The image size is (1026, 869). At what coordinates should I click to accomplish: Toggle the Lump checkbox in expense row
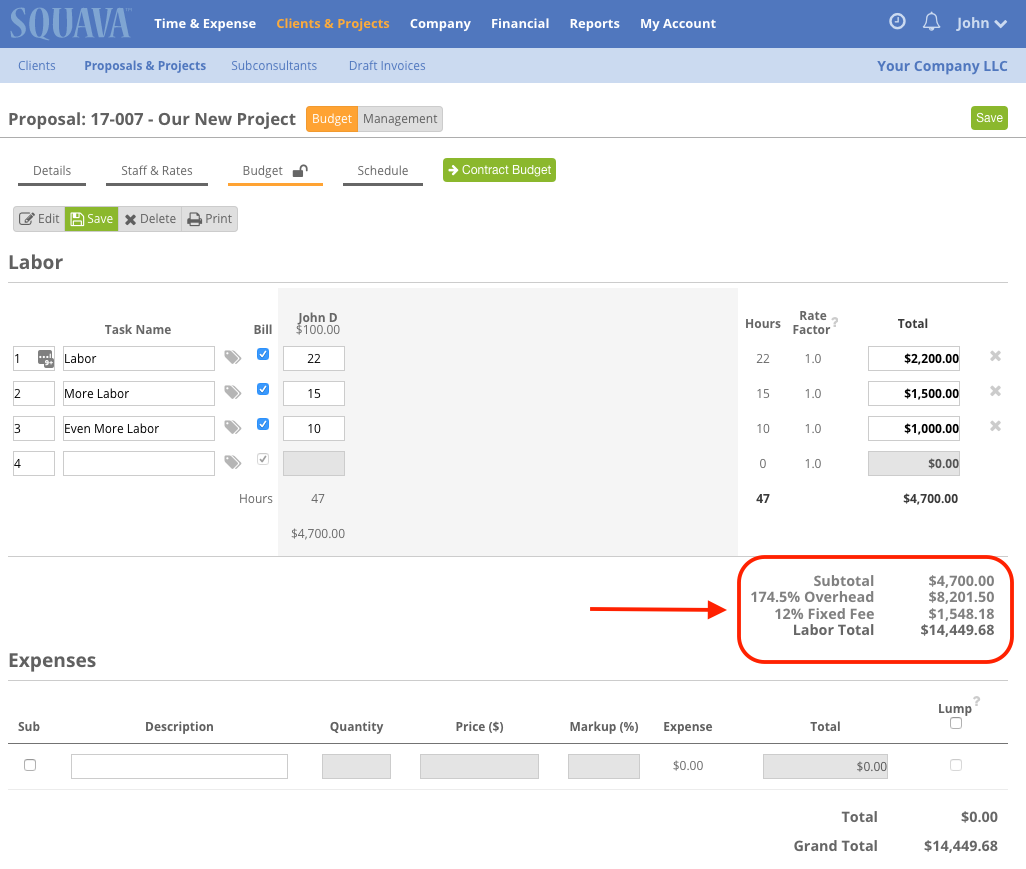pos(956,765)
